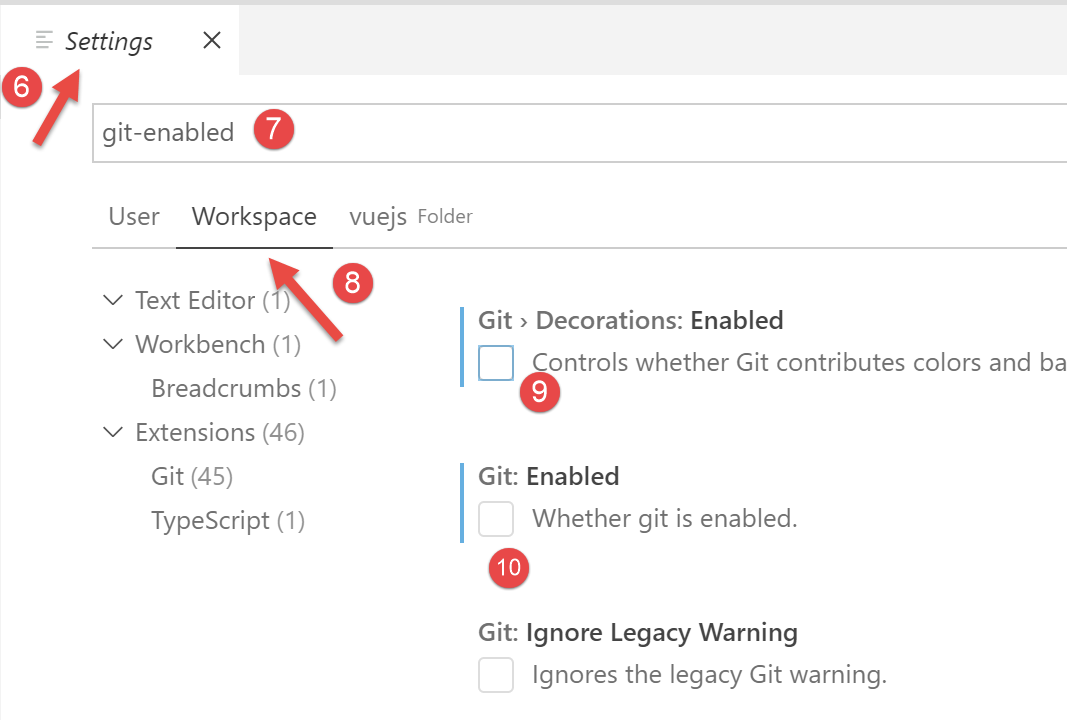Check the Ignore Legacy Warning checkbox
This screenshot has width=1067, height=720.
(x=496, y=675)
